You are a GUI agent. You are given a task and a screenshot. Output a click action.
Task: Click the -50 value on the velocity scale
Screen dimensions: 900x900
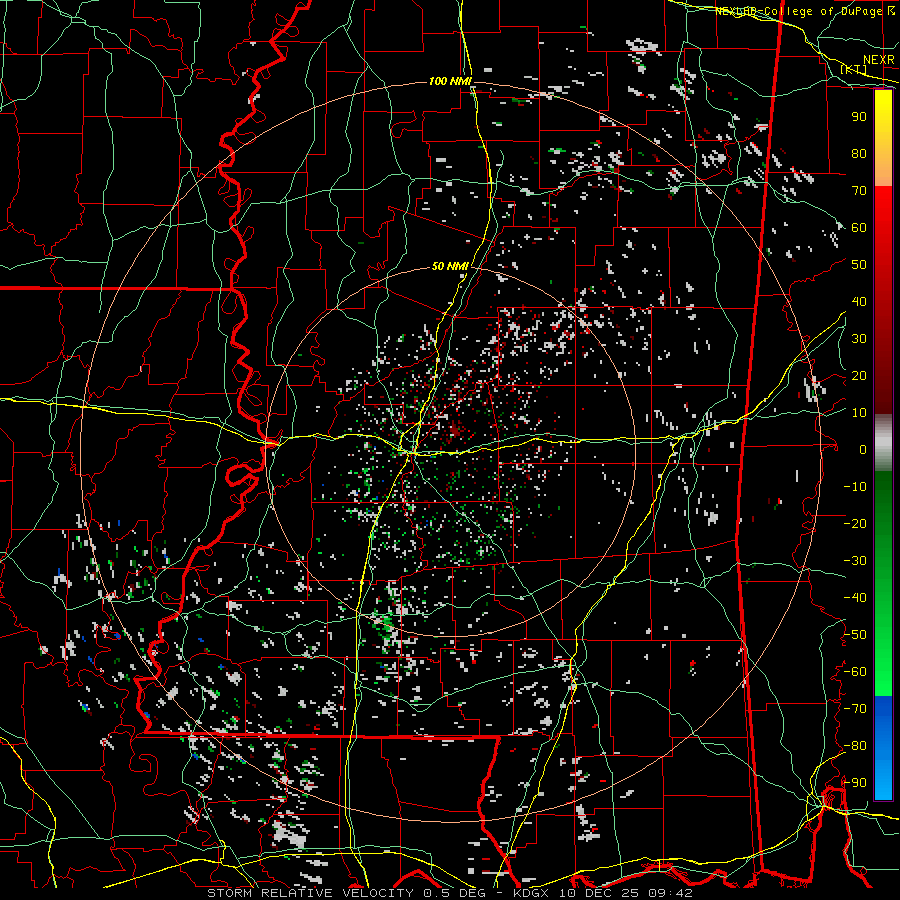[855, 635]
